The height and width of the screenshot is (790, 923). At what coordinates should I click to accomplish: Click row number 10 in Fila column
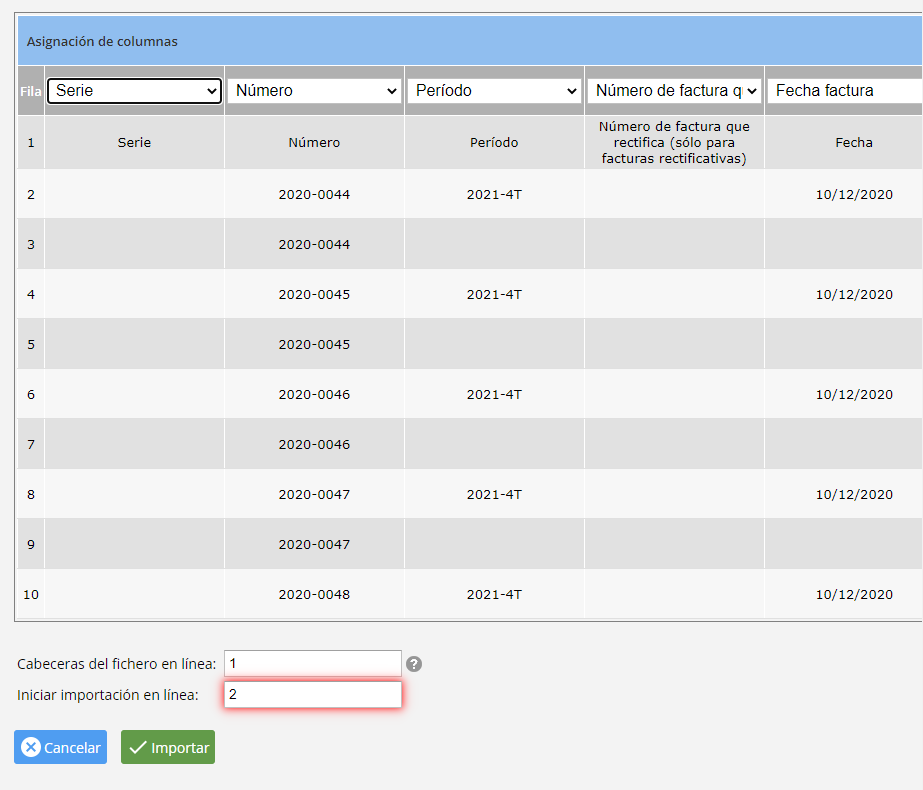click(31, 595)
